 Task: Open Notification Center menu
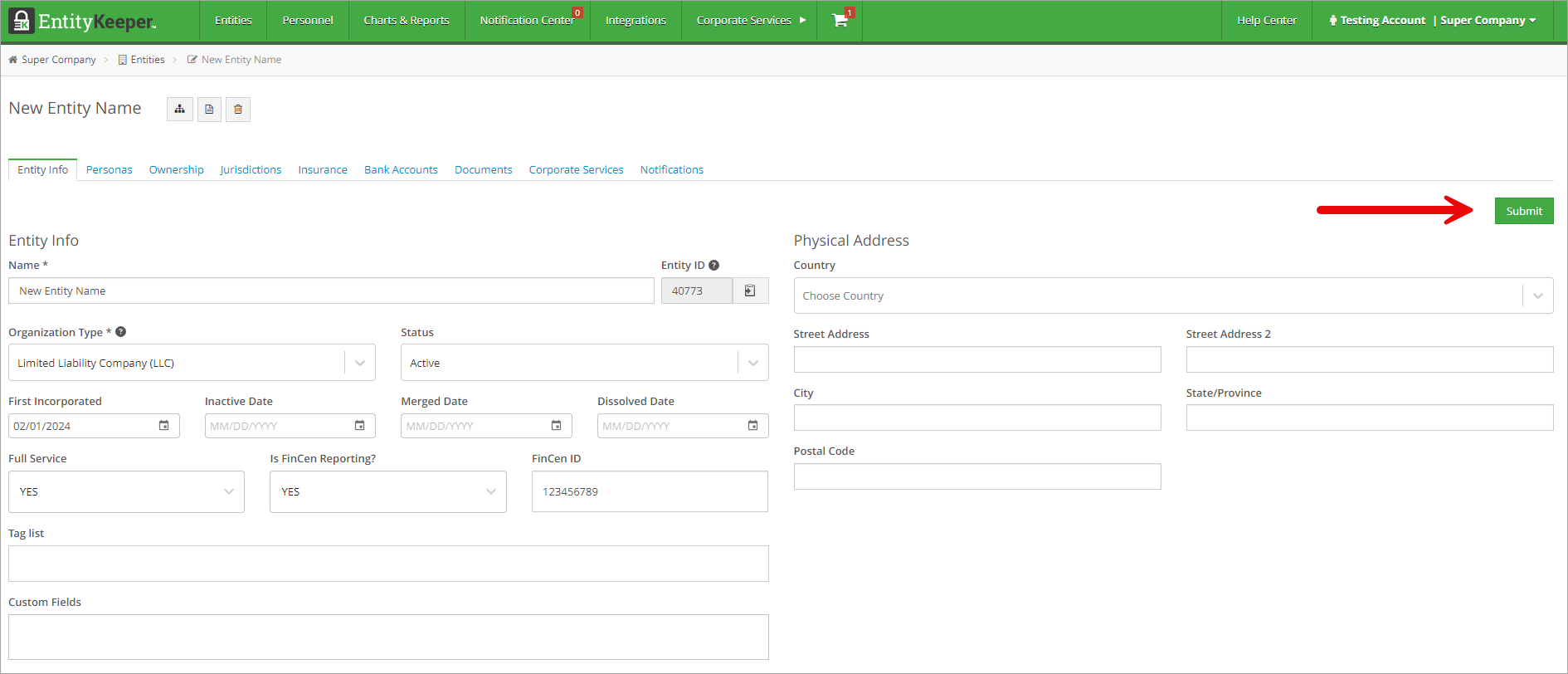click(528, 20)
